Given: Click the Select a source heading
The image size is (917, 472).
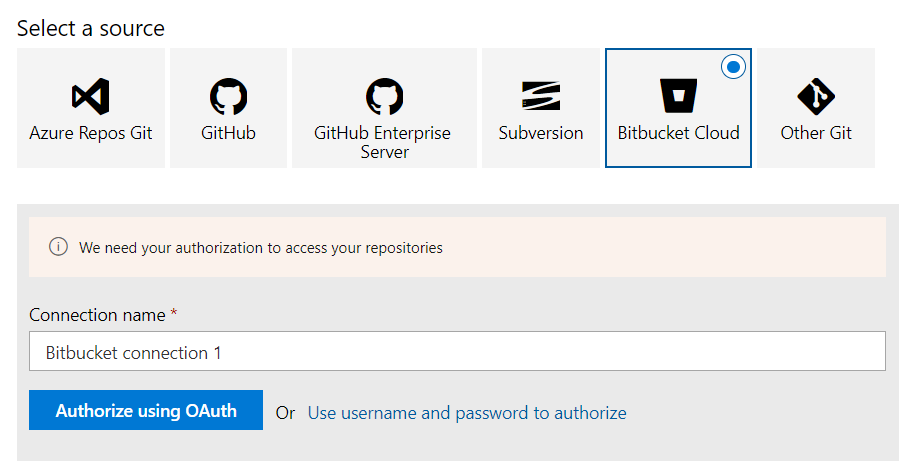Looking at the screenshot, I should click(91, 29).
